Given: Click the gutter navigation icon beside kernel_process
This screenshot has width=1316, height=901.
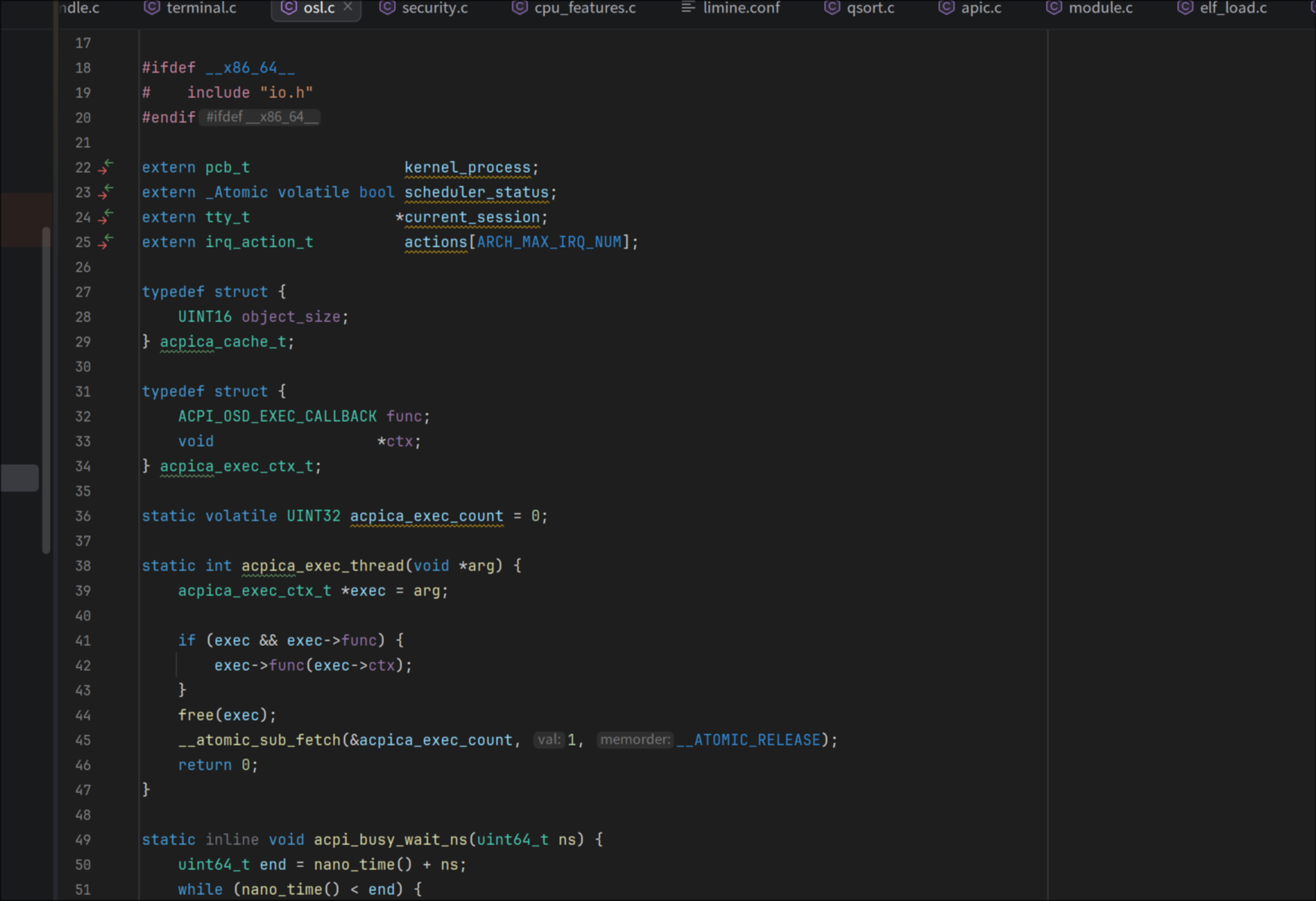Looking at the screenshot, I should click(x=106, y=167).
